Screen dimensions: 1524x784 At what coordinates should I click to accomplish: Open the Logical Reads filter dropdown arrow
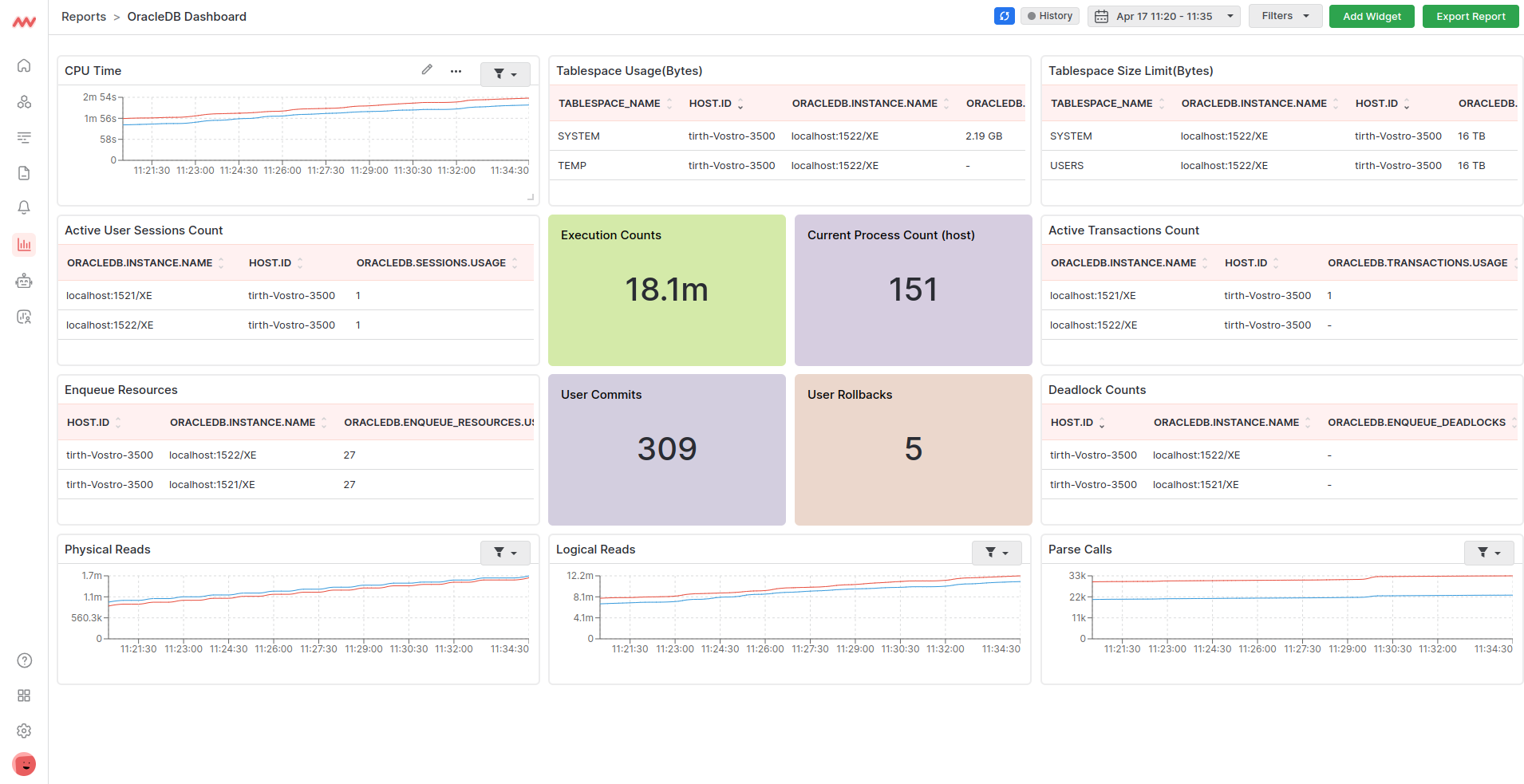pyautogui.click(x=1005, y=552)
